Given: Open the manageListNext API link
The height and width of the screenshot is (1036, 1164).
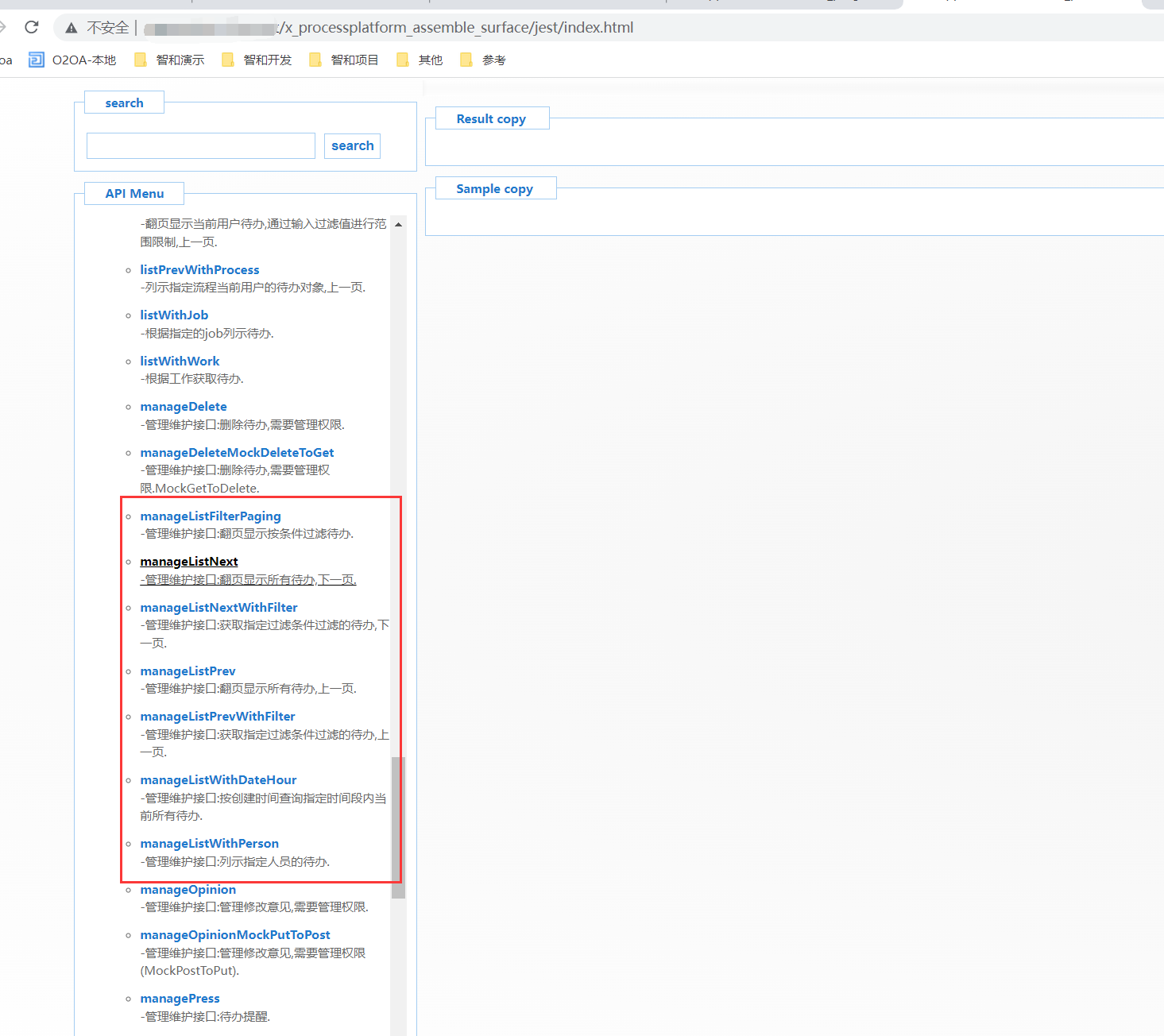Looking at the screenshot, I should pos(189,562).
